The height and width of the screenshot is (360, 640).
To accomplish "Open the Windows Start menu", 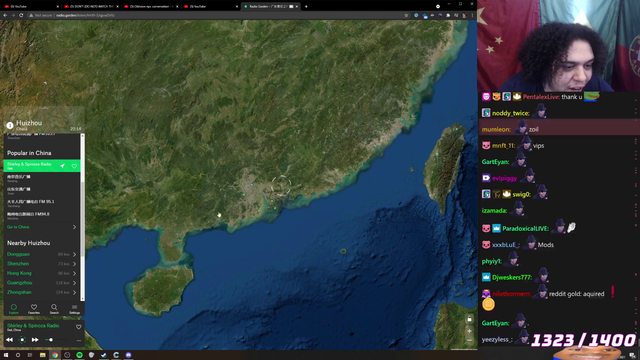I will click(6, 355).
